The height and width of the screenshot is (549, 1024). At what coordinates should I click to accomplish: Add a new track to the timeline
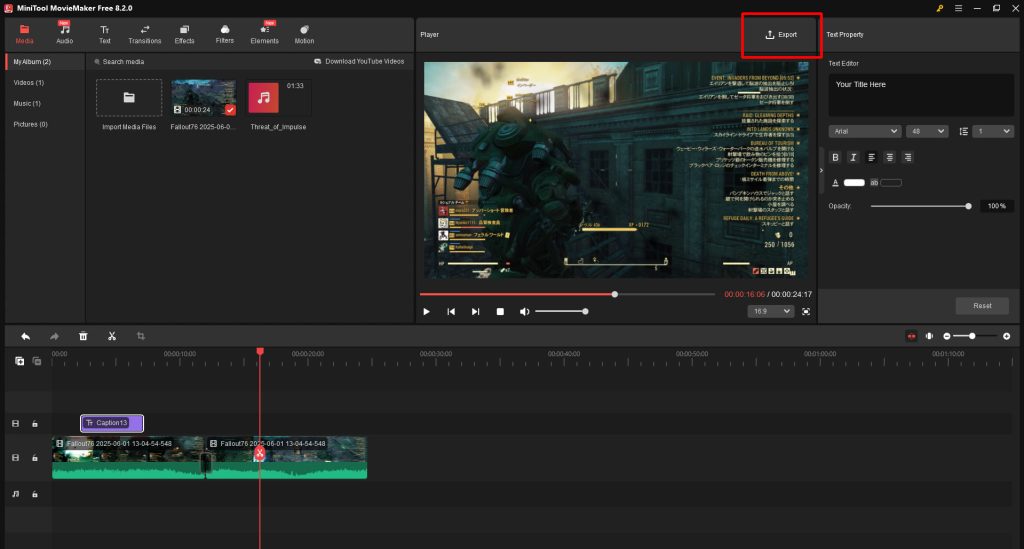coord(20,361)
